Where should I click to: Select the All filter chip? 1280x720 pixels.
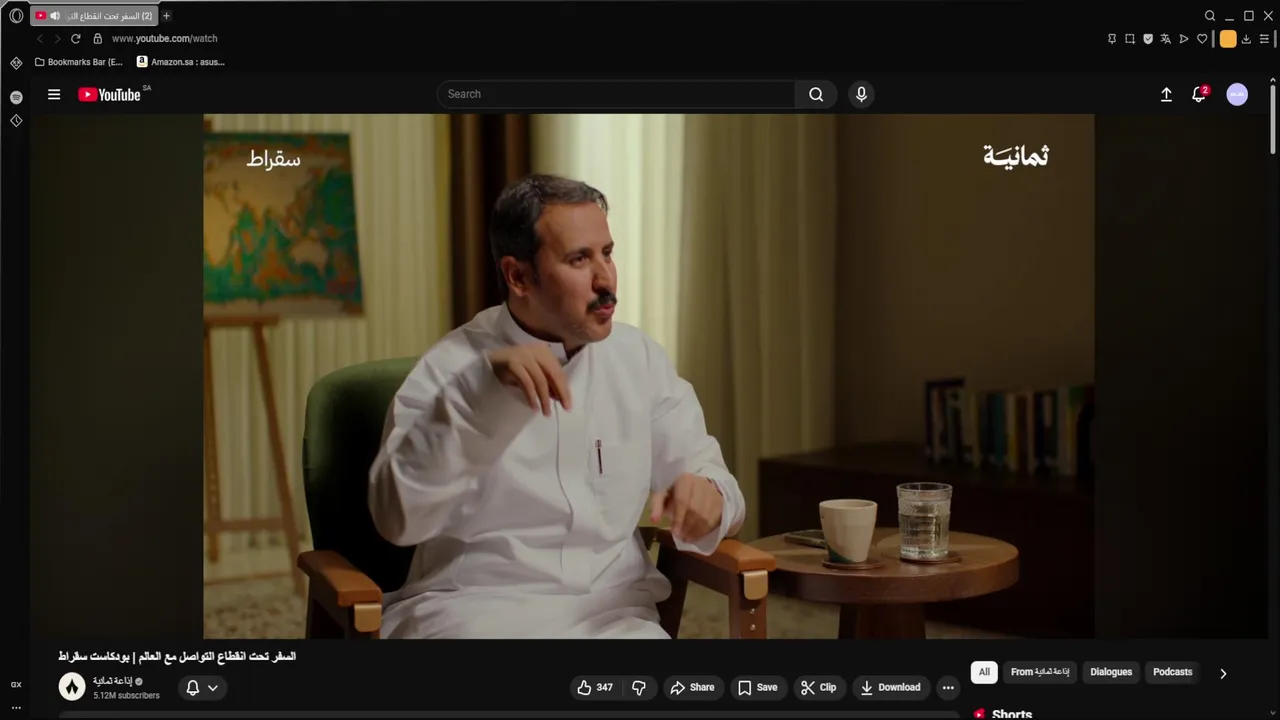(x=984, y=672)
